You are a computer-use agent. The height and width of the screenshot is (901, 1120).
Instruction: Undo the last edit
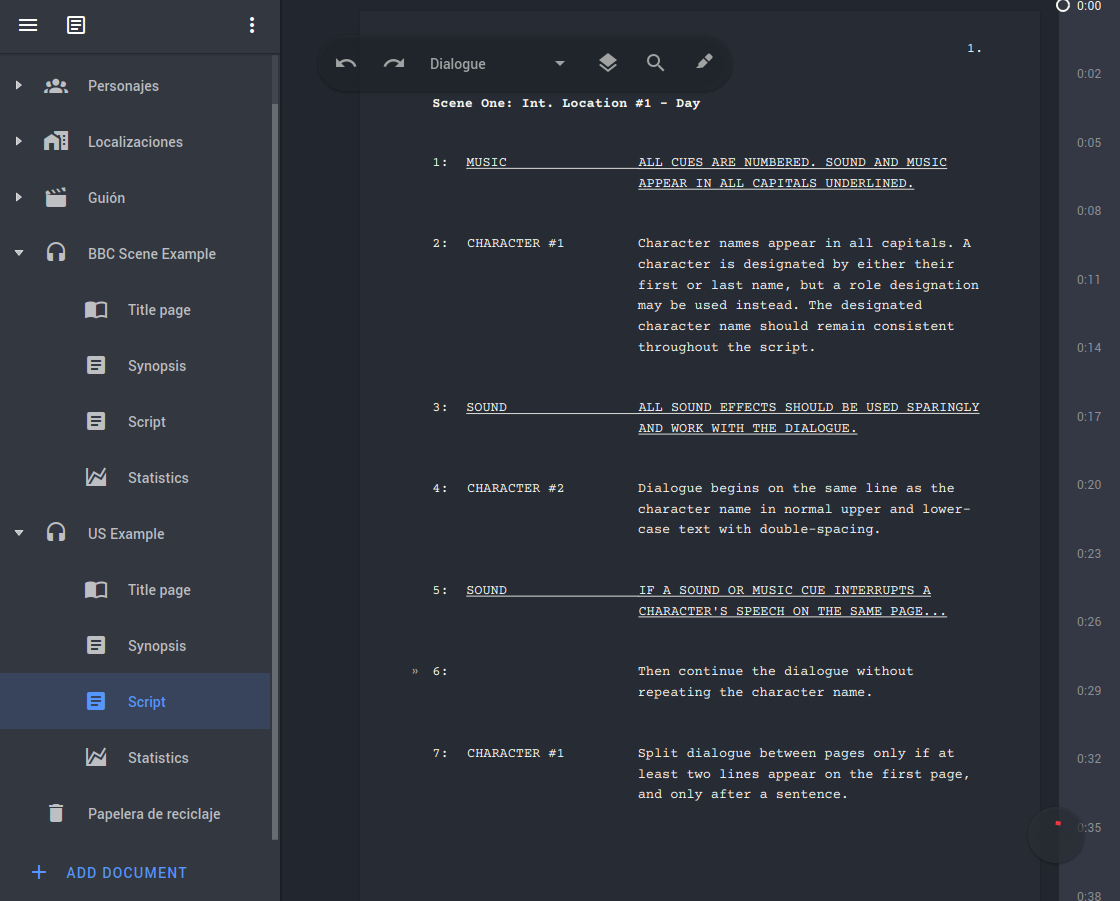tap(346, 63)
